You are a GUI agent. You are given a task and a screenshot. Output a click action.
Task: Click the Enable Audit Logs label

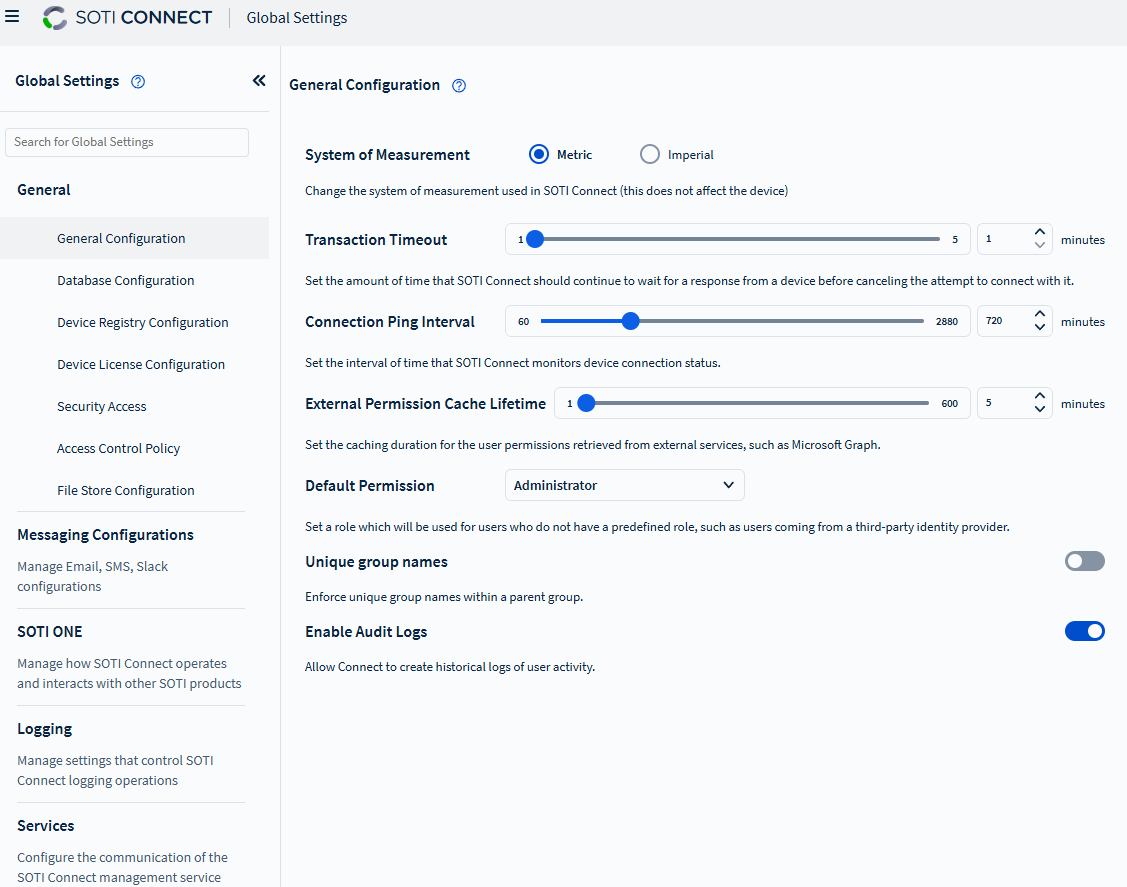click(366, 632)
